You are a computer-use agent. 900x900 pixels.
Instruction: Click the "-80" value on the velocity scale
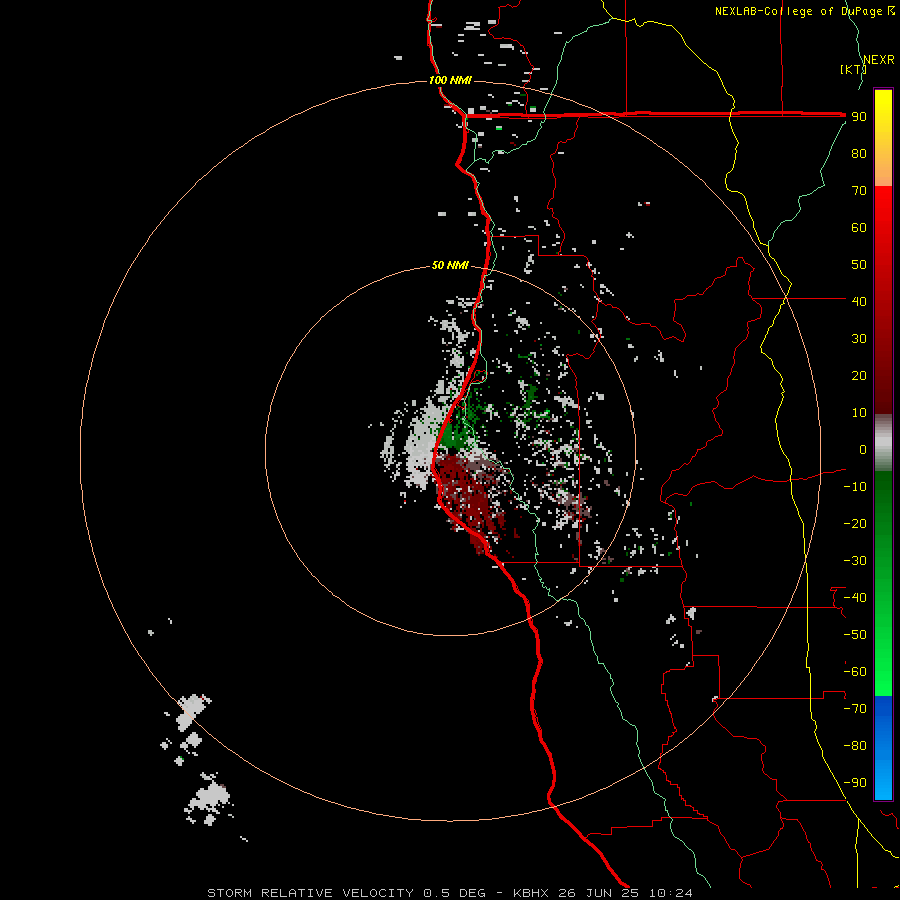click(855, 746)
